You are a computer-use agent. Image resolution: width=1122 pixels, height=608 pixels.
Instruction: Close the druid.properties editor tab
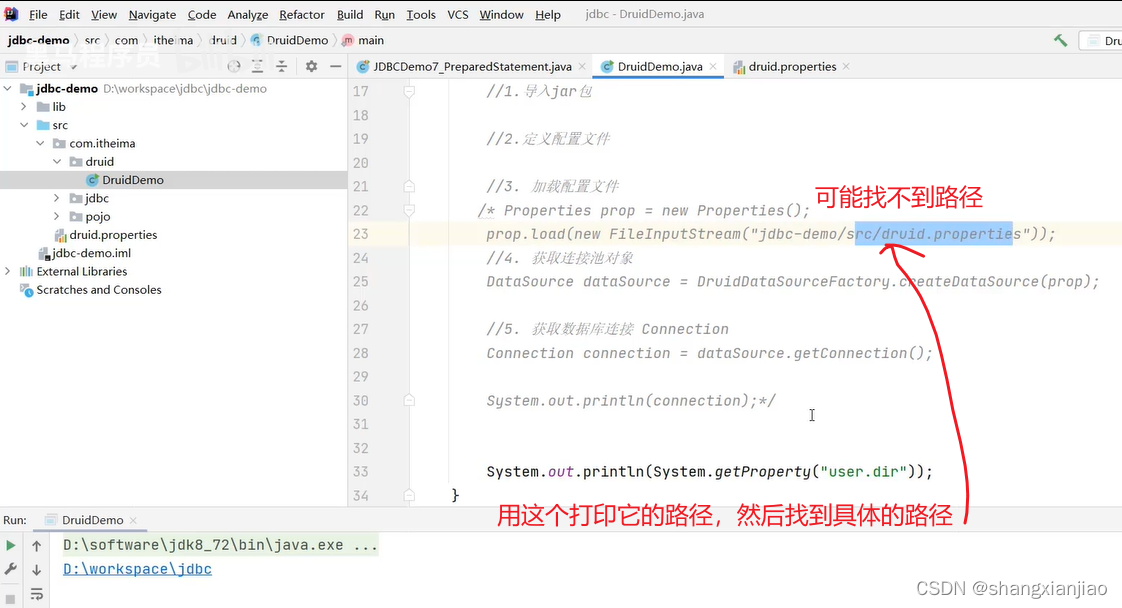click(847, 67)
